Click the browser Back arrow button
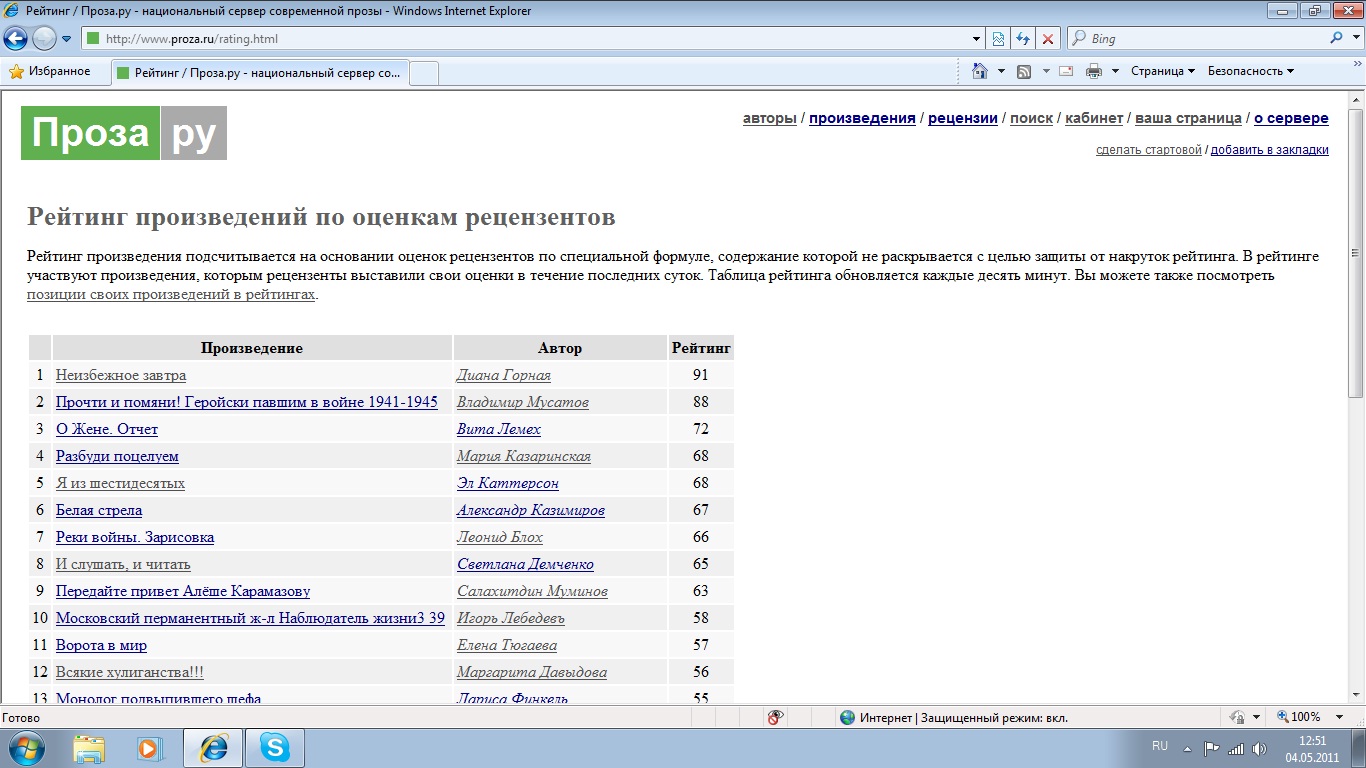 point(16,39)
